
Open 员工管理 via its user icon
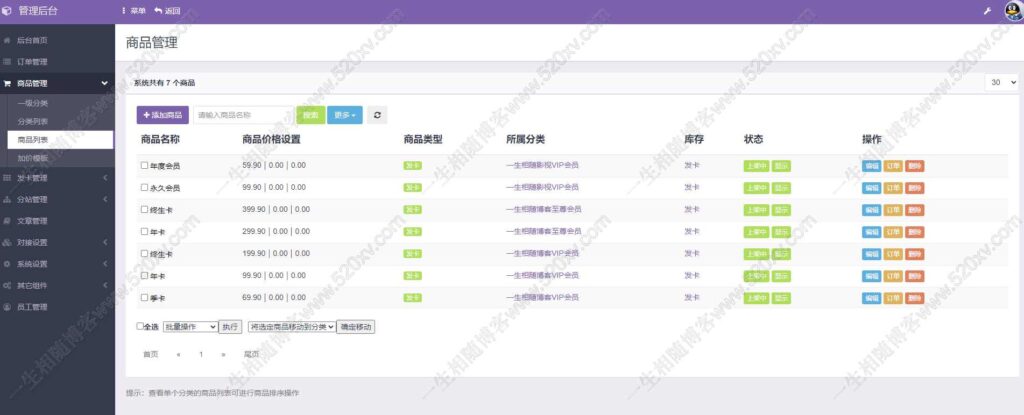(x=7, y=307)
